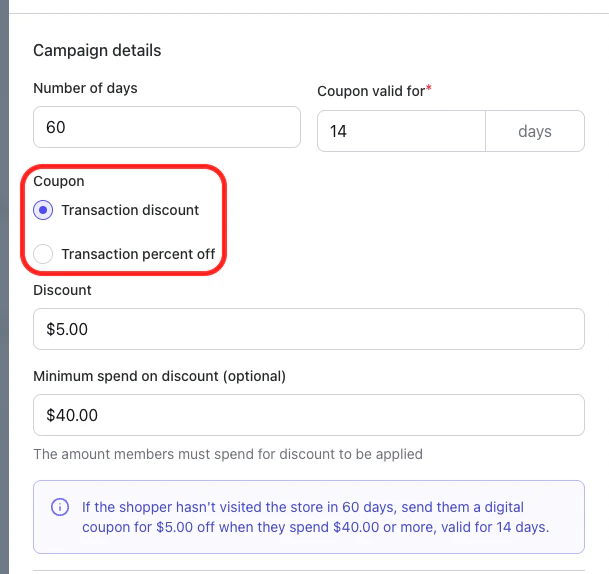Focus the Number of days input field
This screenshot has height=574, width=609.
167,128
